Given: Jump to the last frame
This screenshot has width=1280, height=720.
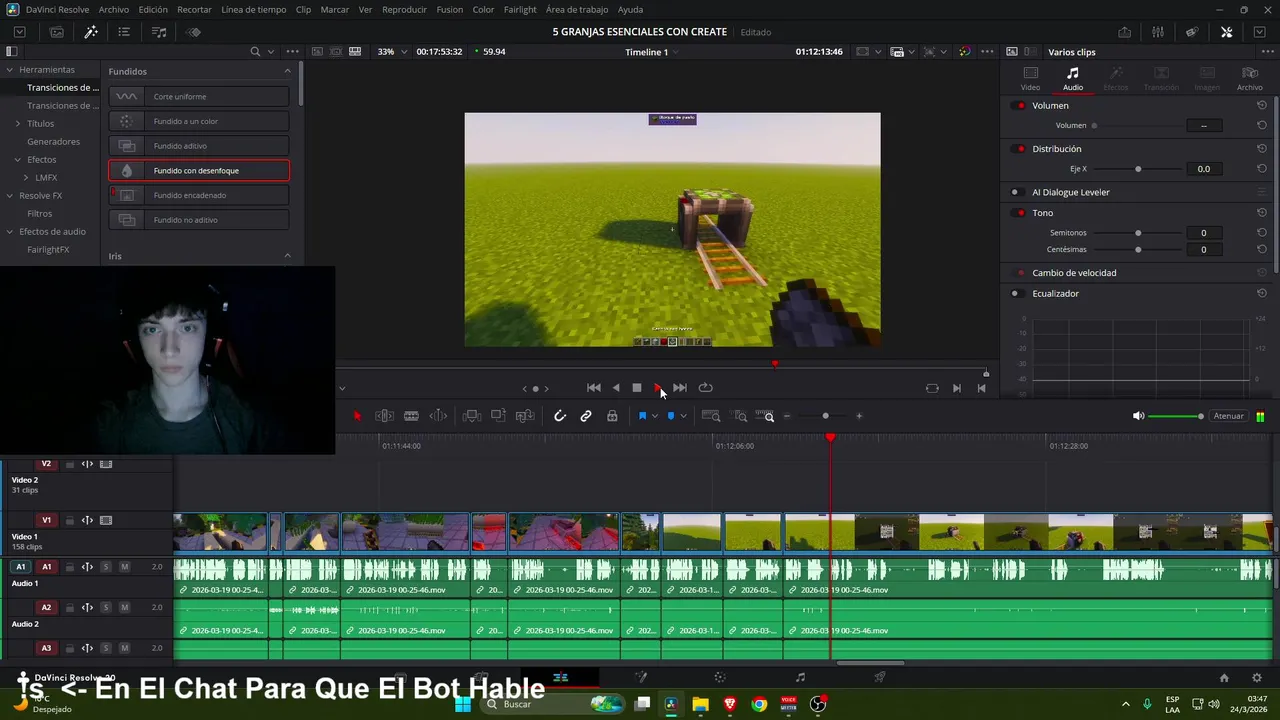Looking at the screenshot, I should click(x=680, y=388).
